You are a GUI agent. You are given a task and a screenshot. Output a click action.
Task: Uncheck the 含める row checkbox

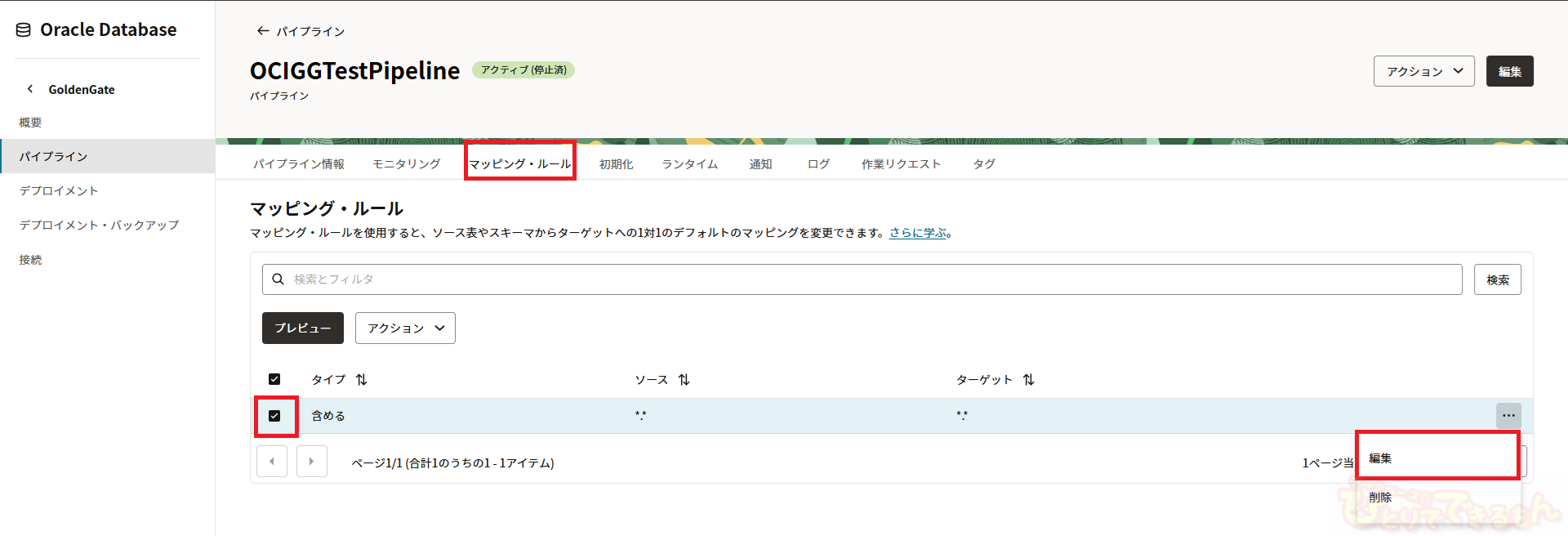[274, 416]
